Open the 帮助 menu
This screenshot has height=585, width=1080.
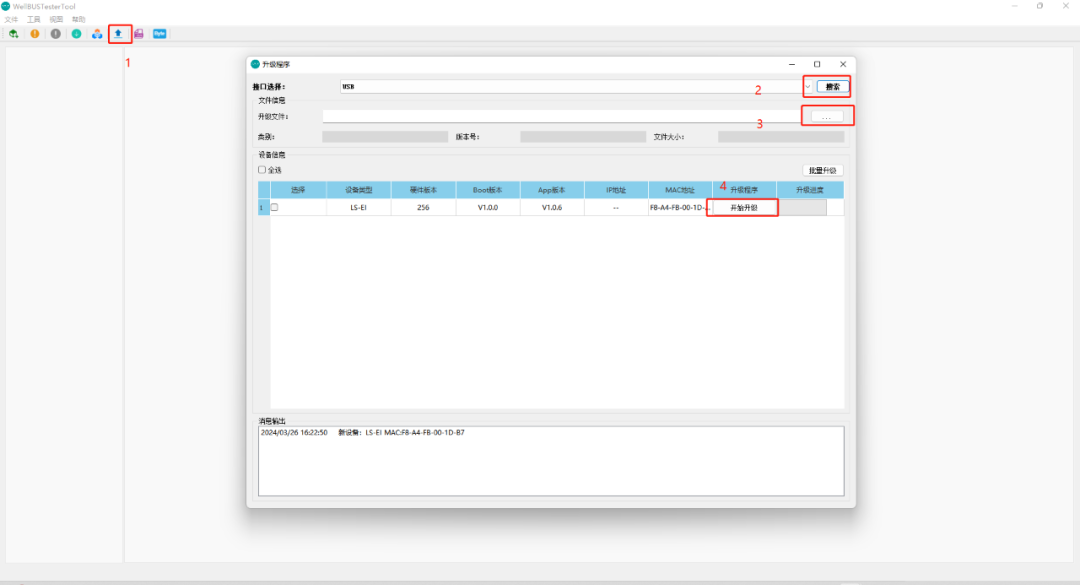[x=79, y=19]
